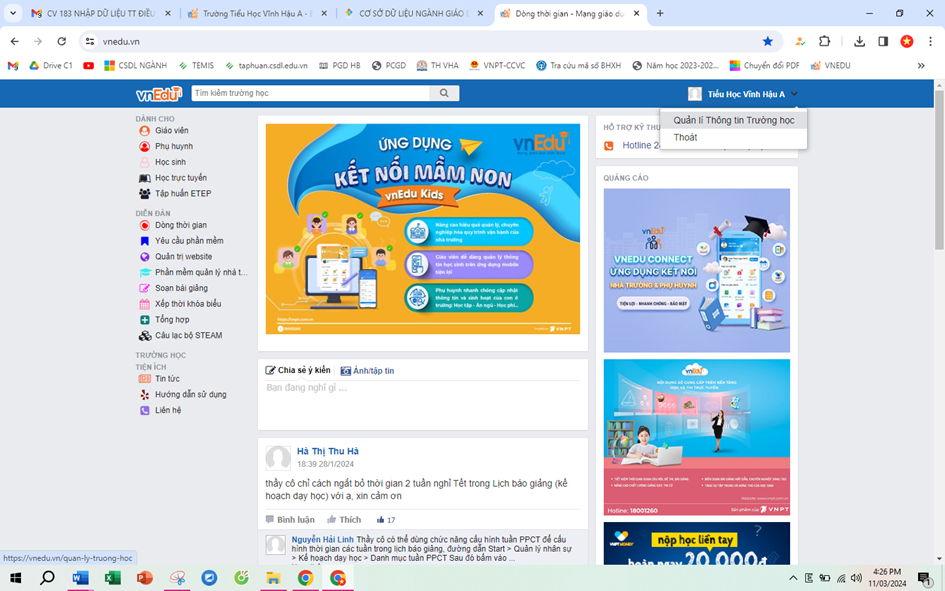Click the Tìm kiếm trường học search field
Screen dimensions: 945x591
coord(311,93)
